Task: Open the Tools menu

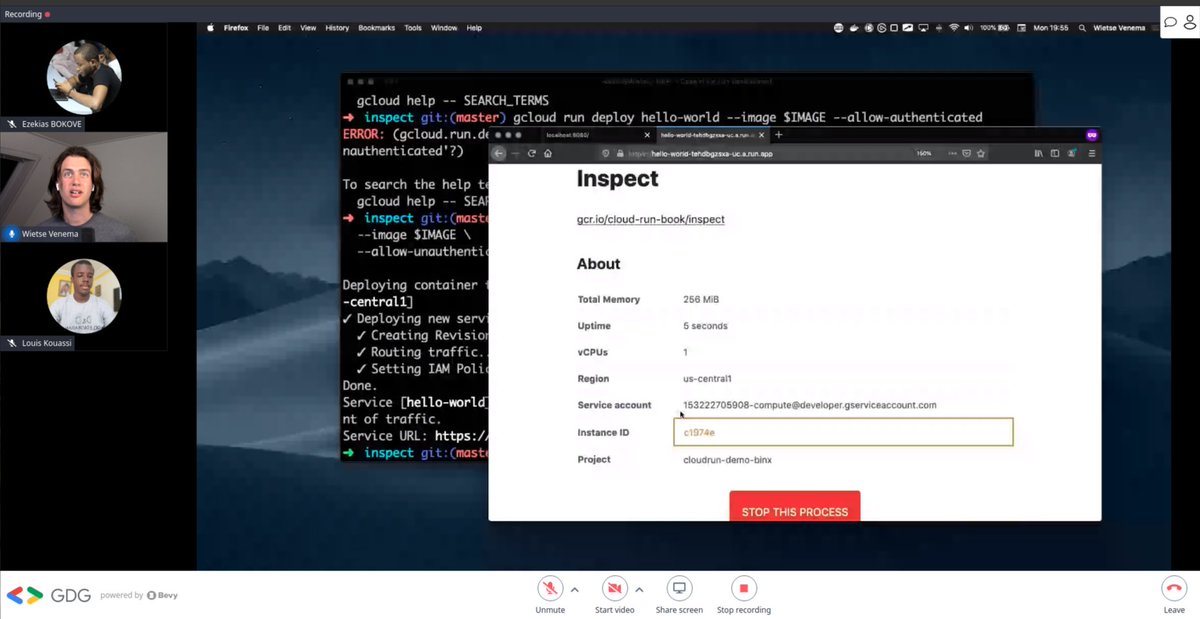Action: (x=413, y=28)
